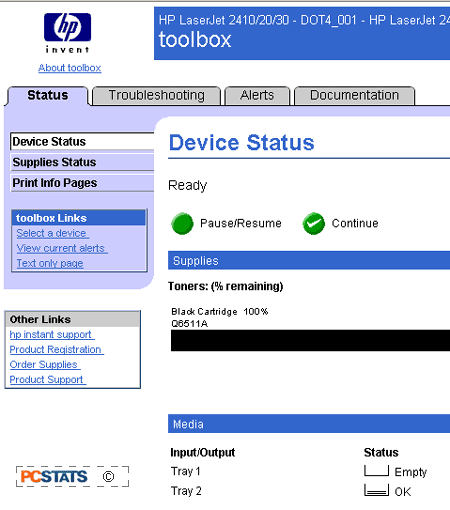Follow the Select a device link

point(53,233)
